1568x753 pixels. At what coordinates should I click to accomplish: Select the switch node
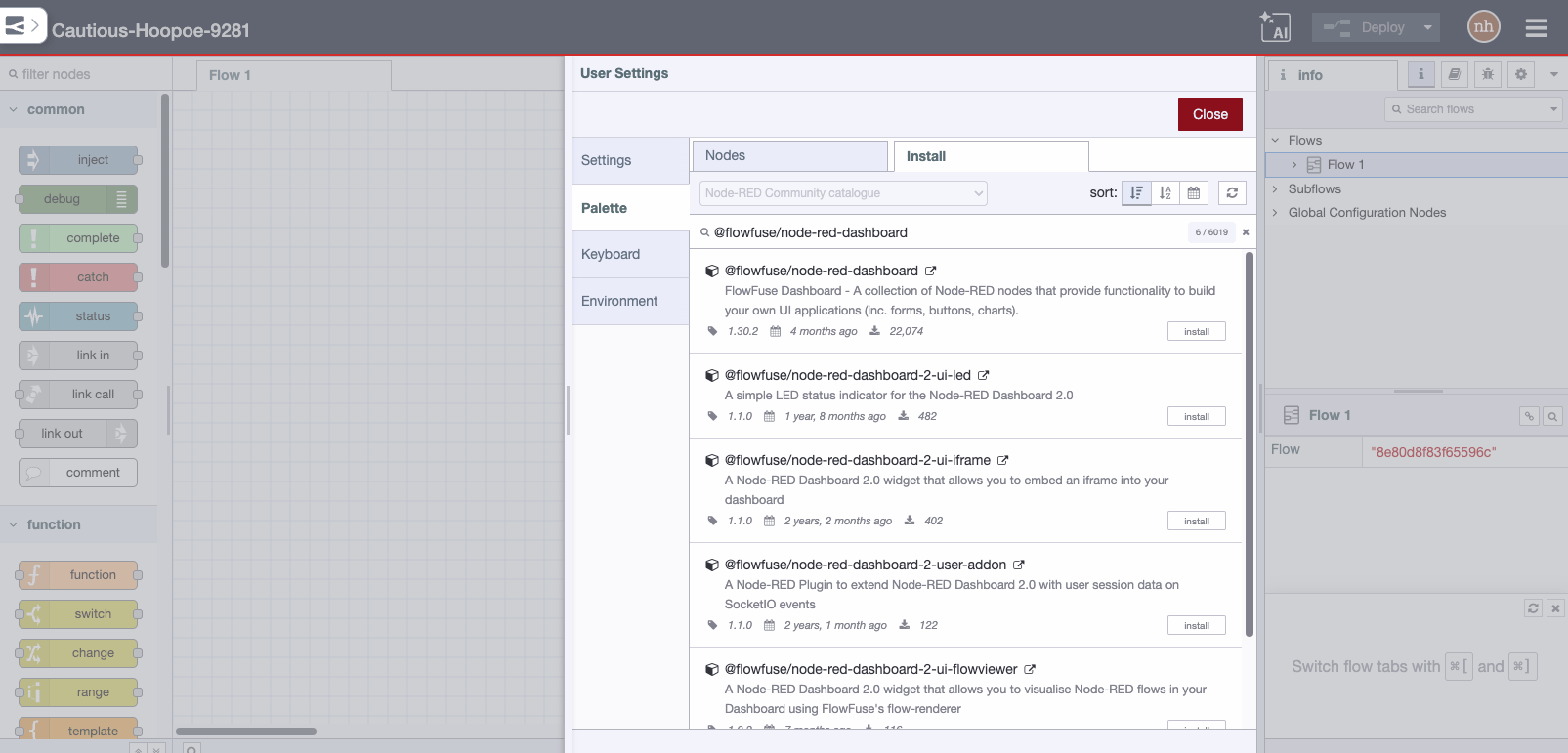click(x=78, y=614)
